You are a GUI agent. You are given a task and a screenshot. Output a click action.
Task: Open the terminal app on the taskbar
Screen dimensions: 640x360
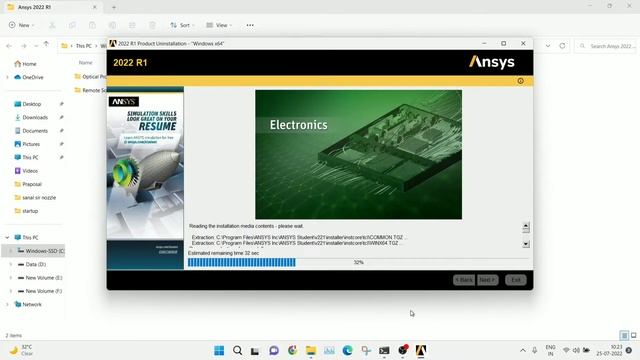[384, 350]
